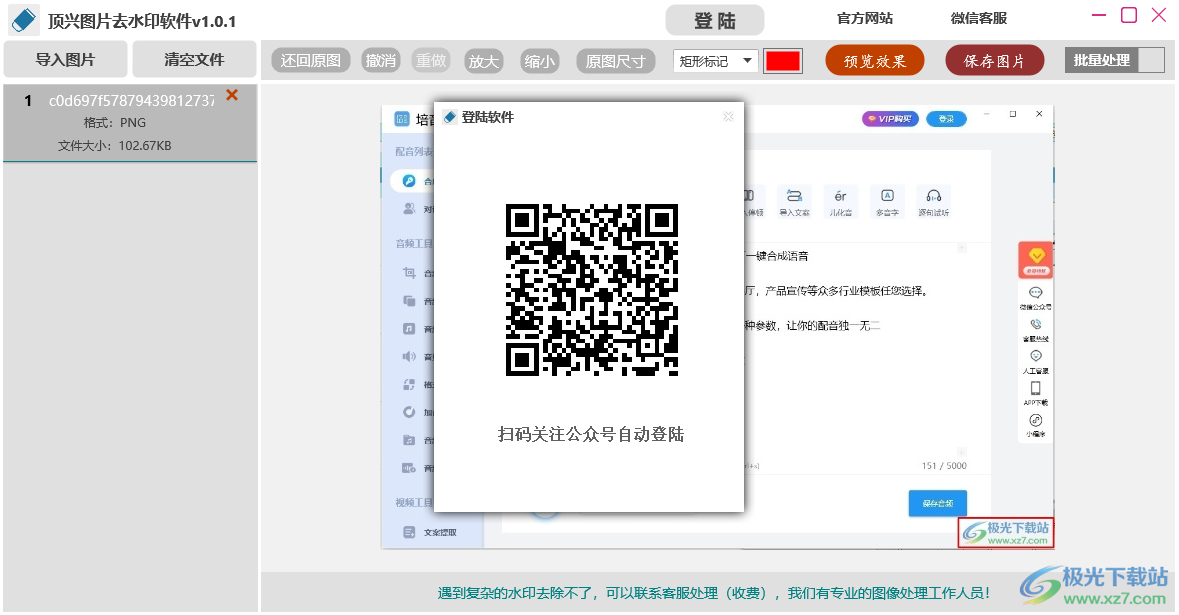The width and height of the screenshot is (1179, 615).
Task: Import a picture with 导入图片
Action: [x=65, y=59]
